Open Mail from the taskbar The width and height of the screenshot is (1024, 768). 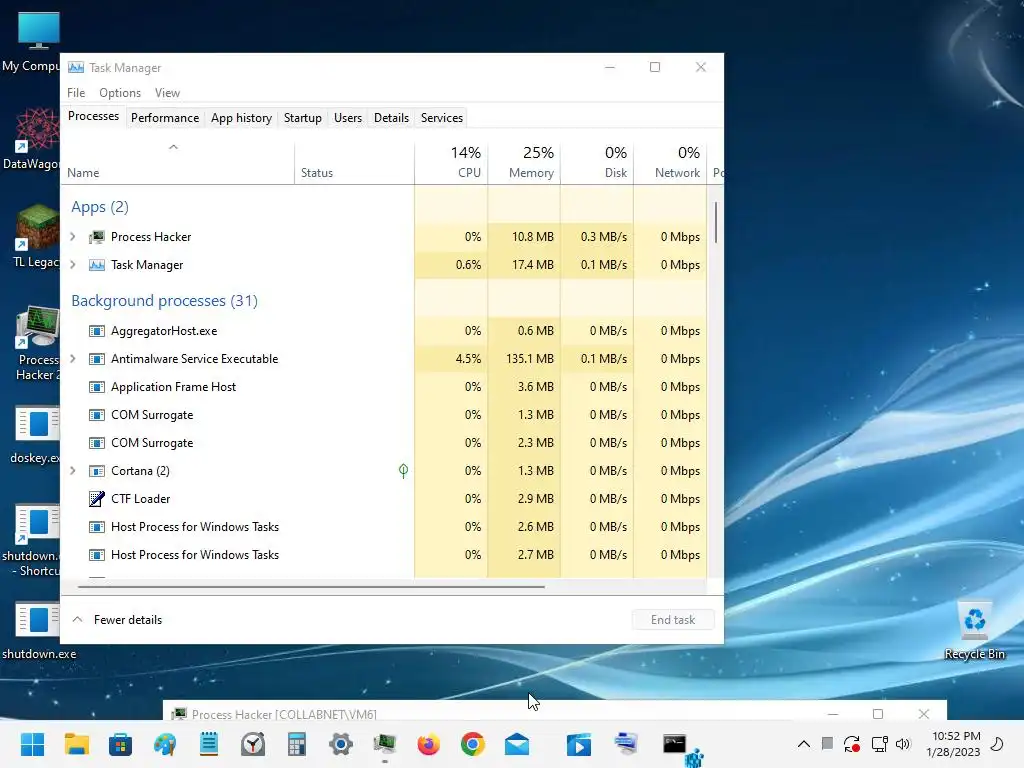[x=517, y=744]
